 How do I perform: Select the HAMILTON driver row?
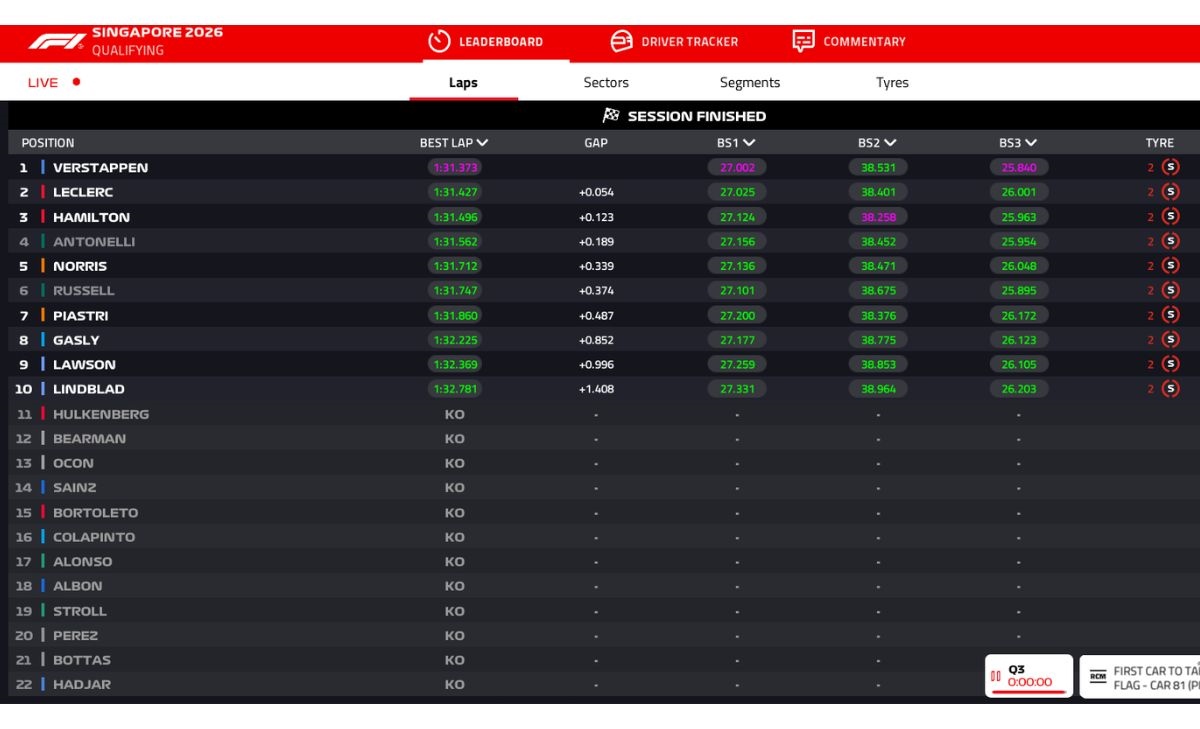(603, 217)
